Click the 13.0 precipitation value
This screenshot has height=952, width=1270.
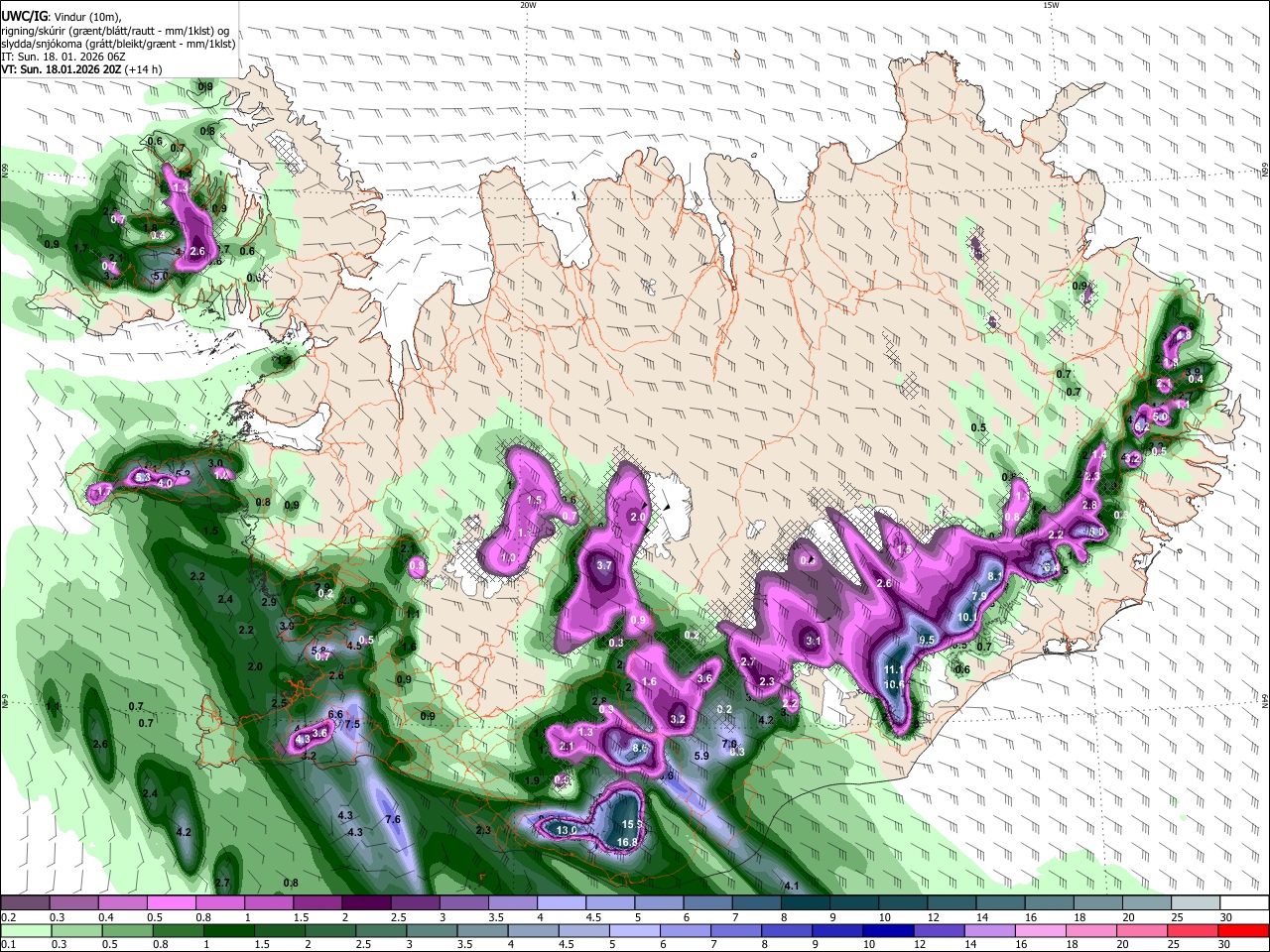coord(567,830)
